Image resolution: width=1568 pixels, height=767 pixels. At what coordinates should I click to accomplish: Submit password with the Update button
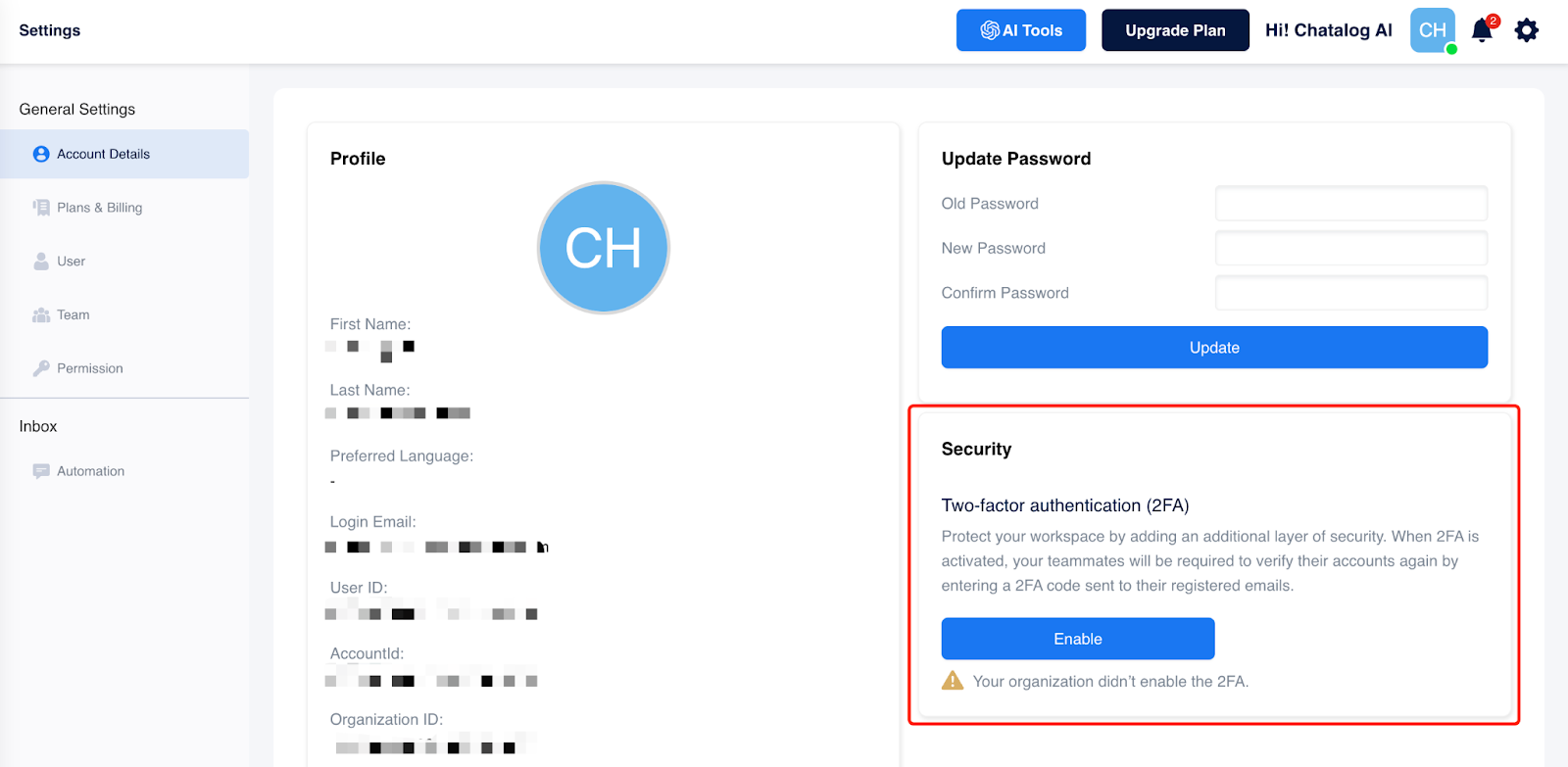pos(1214,348)
